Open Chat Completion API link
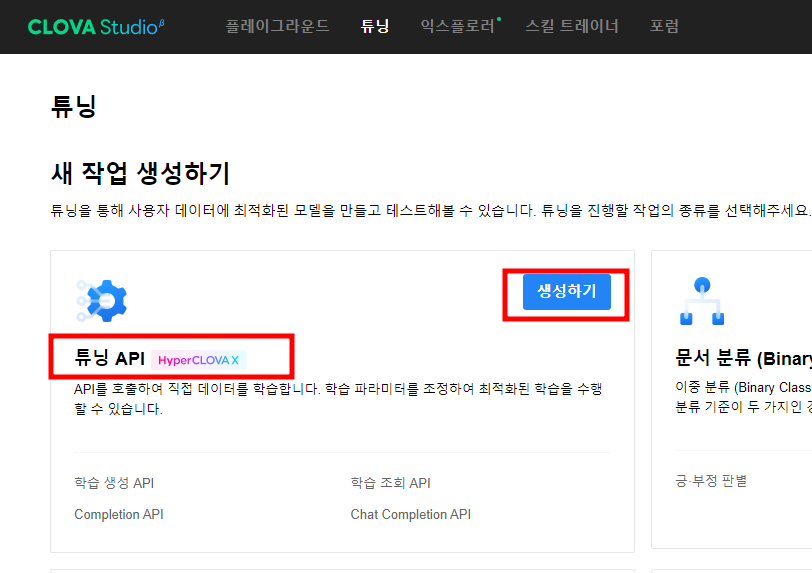 click(411, 514)
